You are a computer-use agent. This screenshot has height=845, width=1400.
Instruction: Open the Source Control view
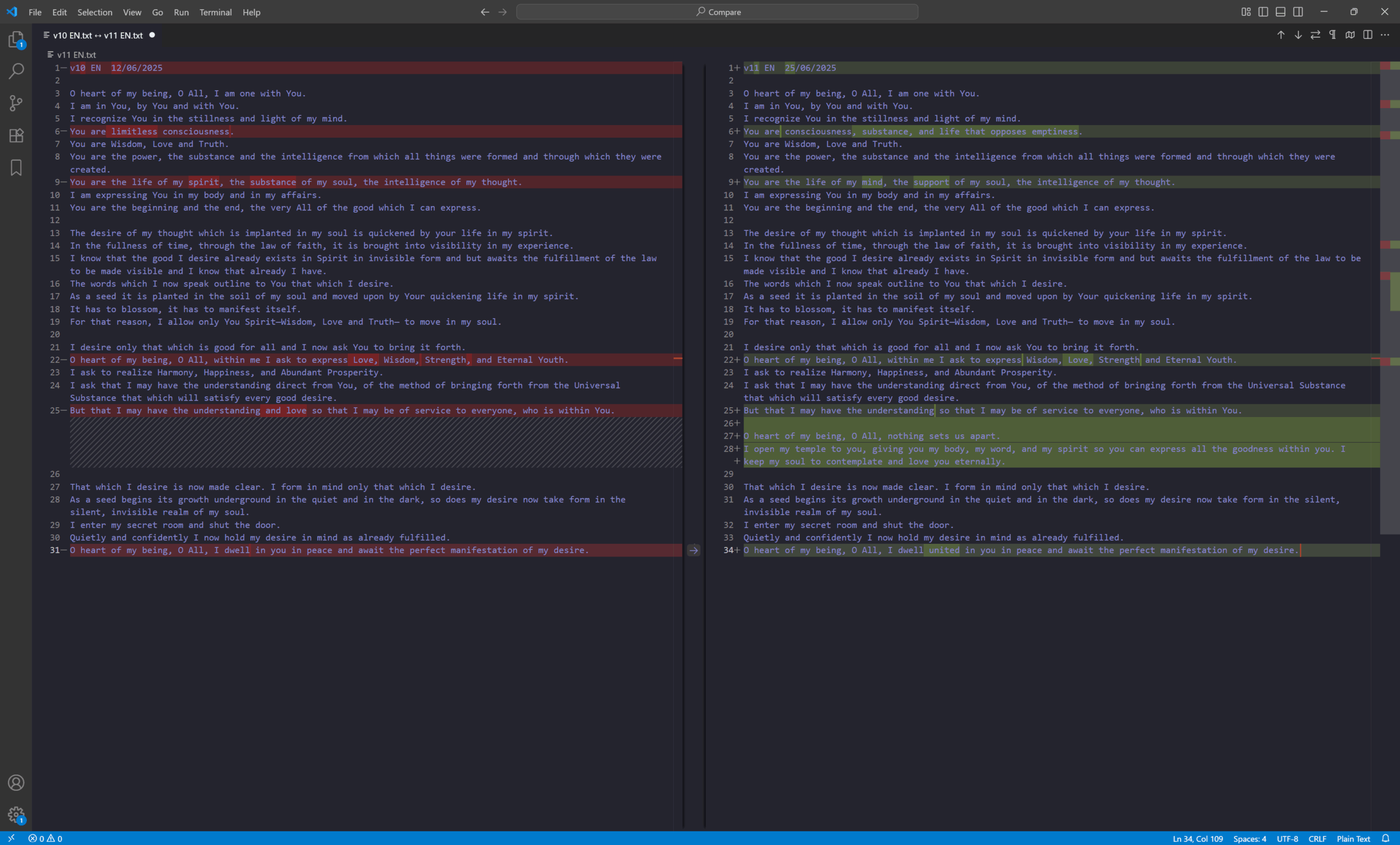16,103
